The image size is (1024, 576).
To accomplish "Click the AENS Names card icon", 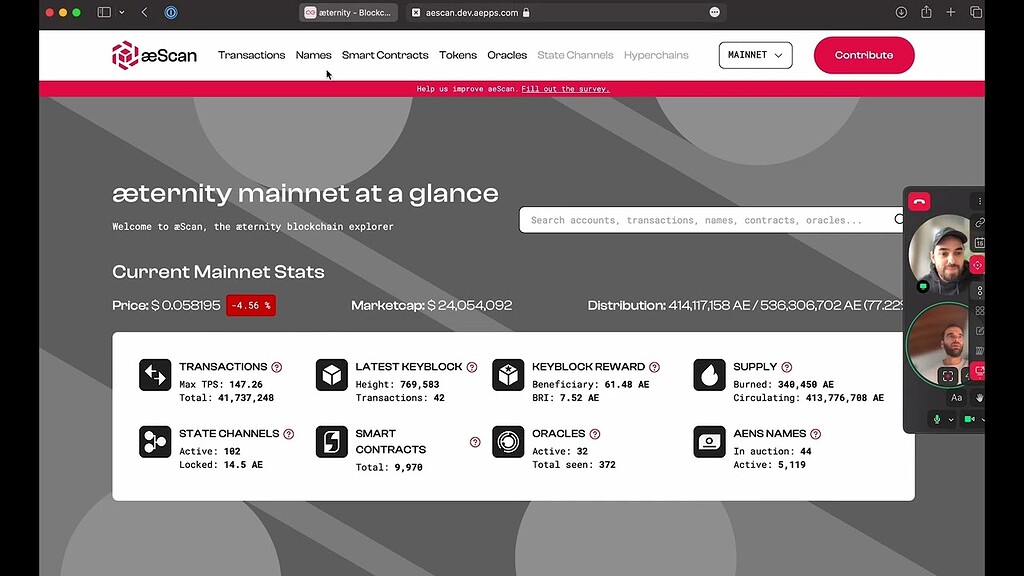I will pyautogui.click(x=709, y=441).
